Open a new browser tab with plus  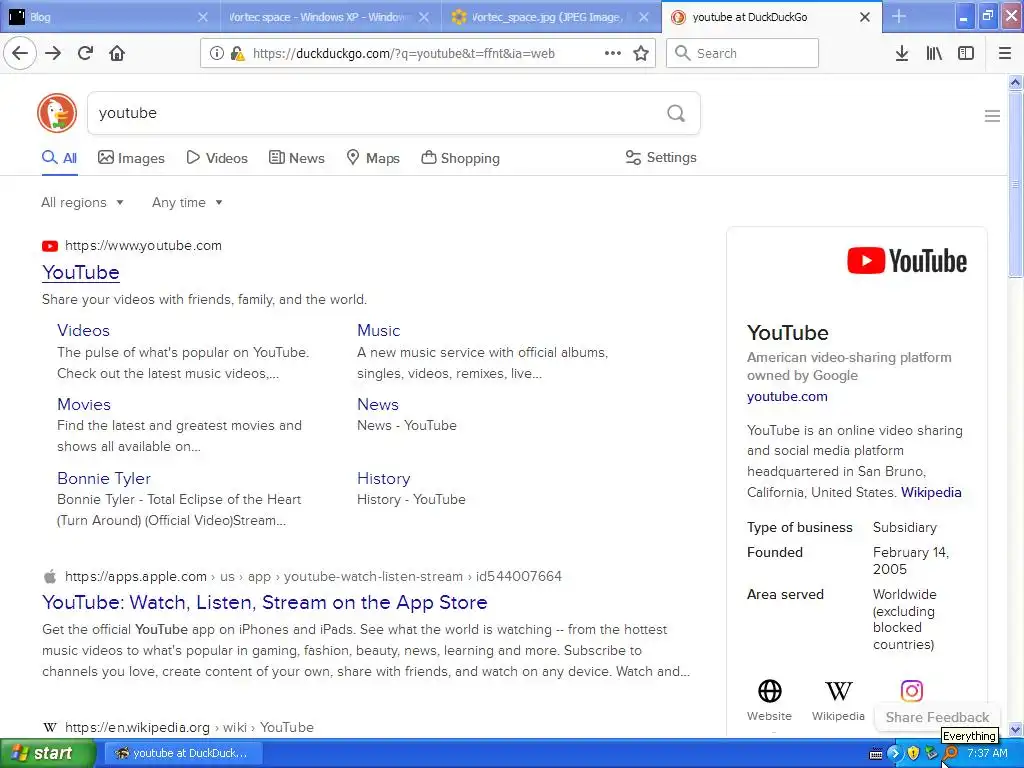pos(899,16)
